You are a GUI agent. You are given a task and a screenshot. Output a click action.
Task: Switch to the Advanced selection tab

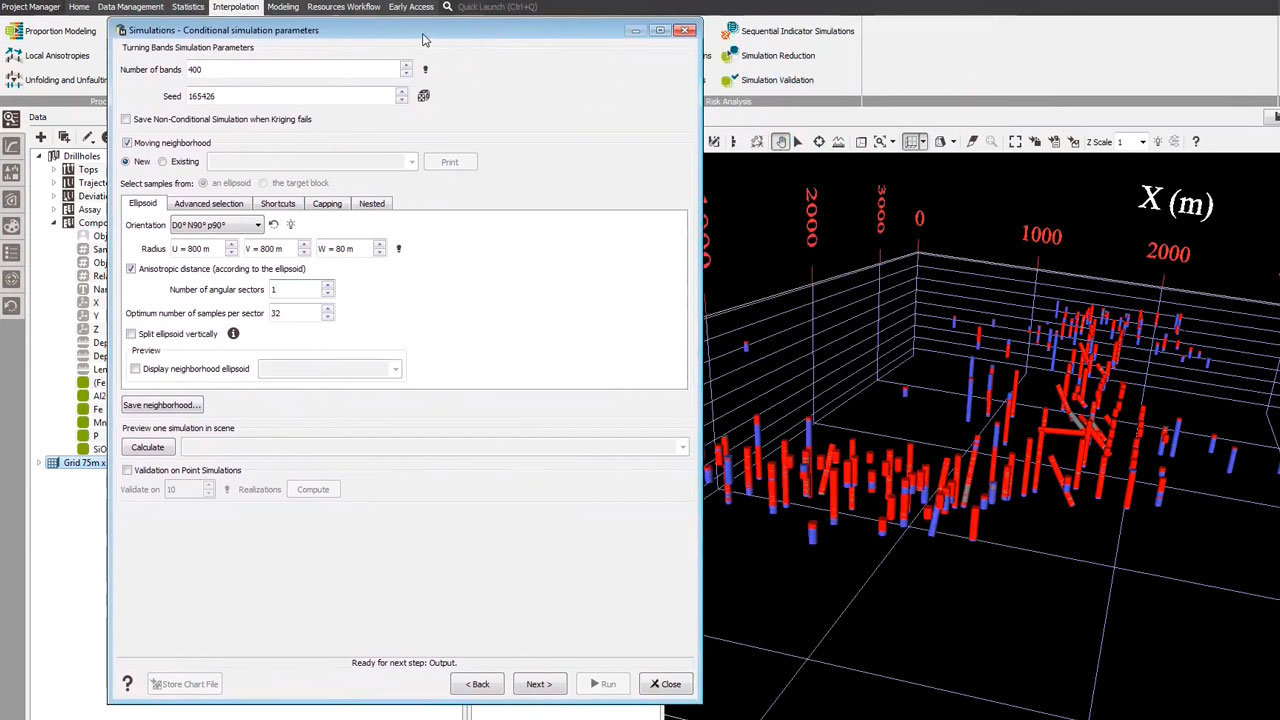point(208,204)
